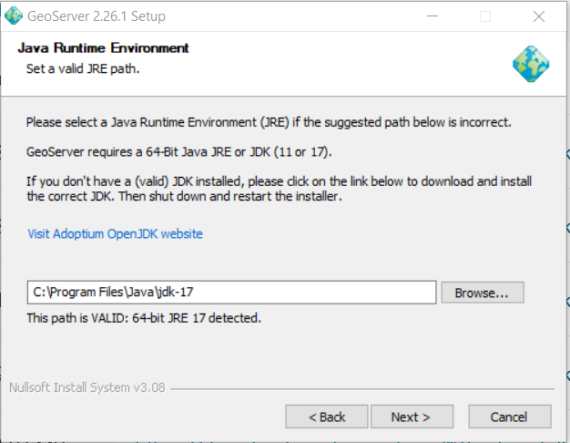This screenshot has width=570, height=443.
Task: Cancel the GeoServer installation
Action: coord(510,417)
